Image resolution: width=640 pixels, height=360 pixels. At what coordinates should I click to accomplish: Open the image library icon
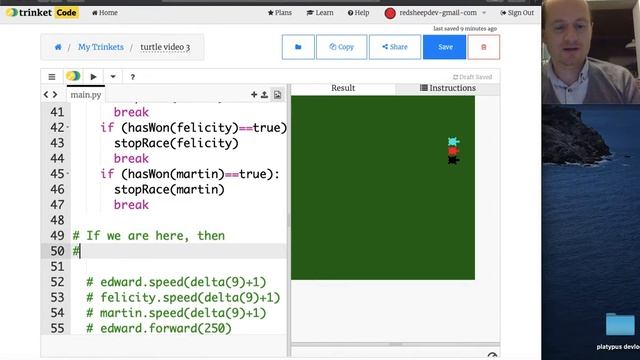[278, 95]
